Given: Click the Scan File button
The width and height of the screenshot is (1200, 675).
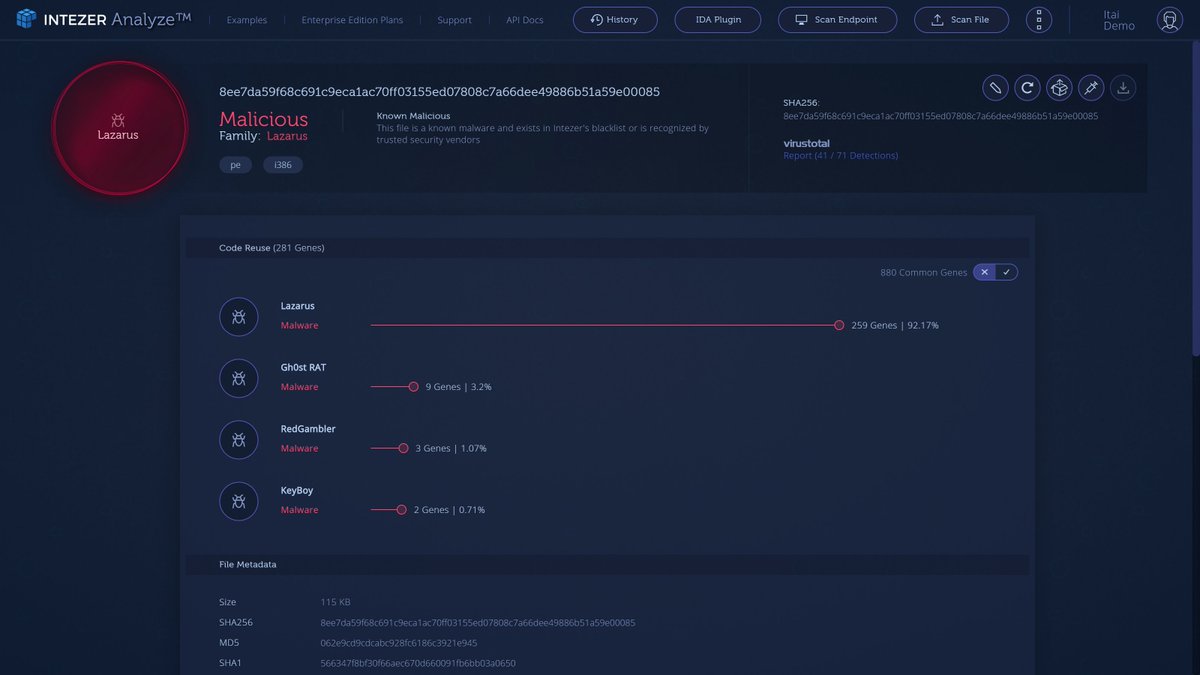Looking at the screenshot, I should [961, 20].
